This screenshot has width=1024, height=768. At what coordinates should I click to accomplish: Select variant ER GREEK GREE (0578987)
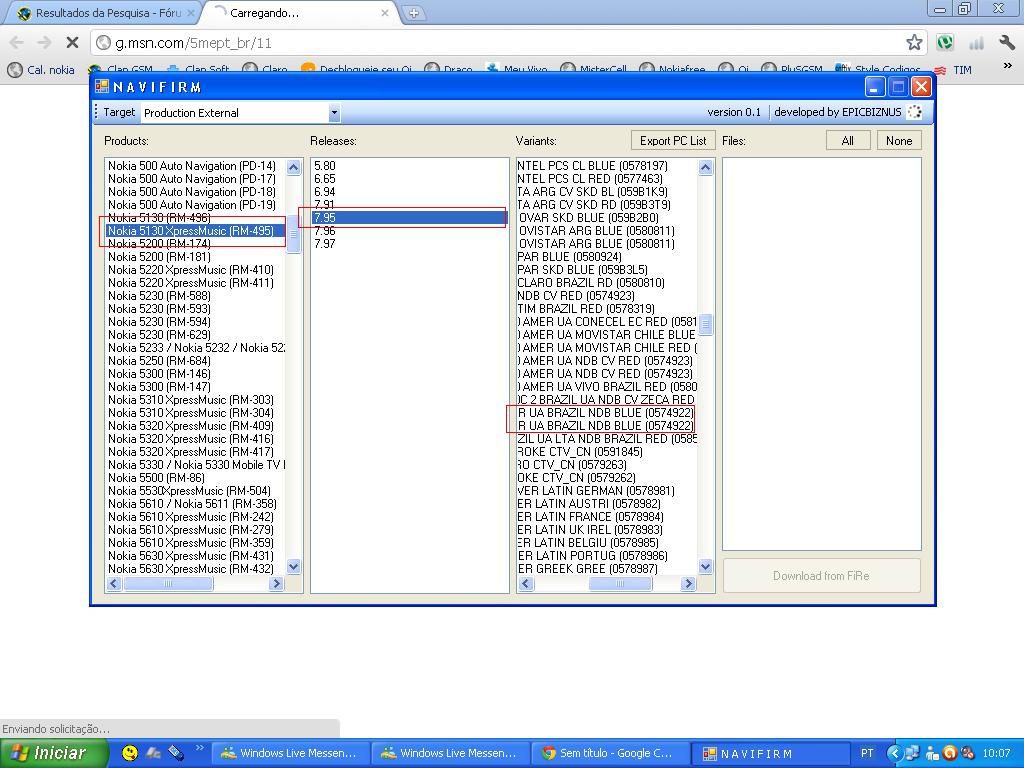[607, 569]
